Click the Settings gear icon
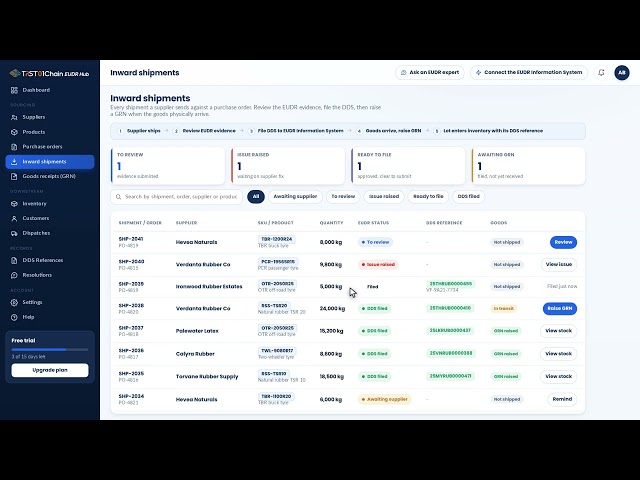The image size is (640, 480). click(14, 302)
